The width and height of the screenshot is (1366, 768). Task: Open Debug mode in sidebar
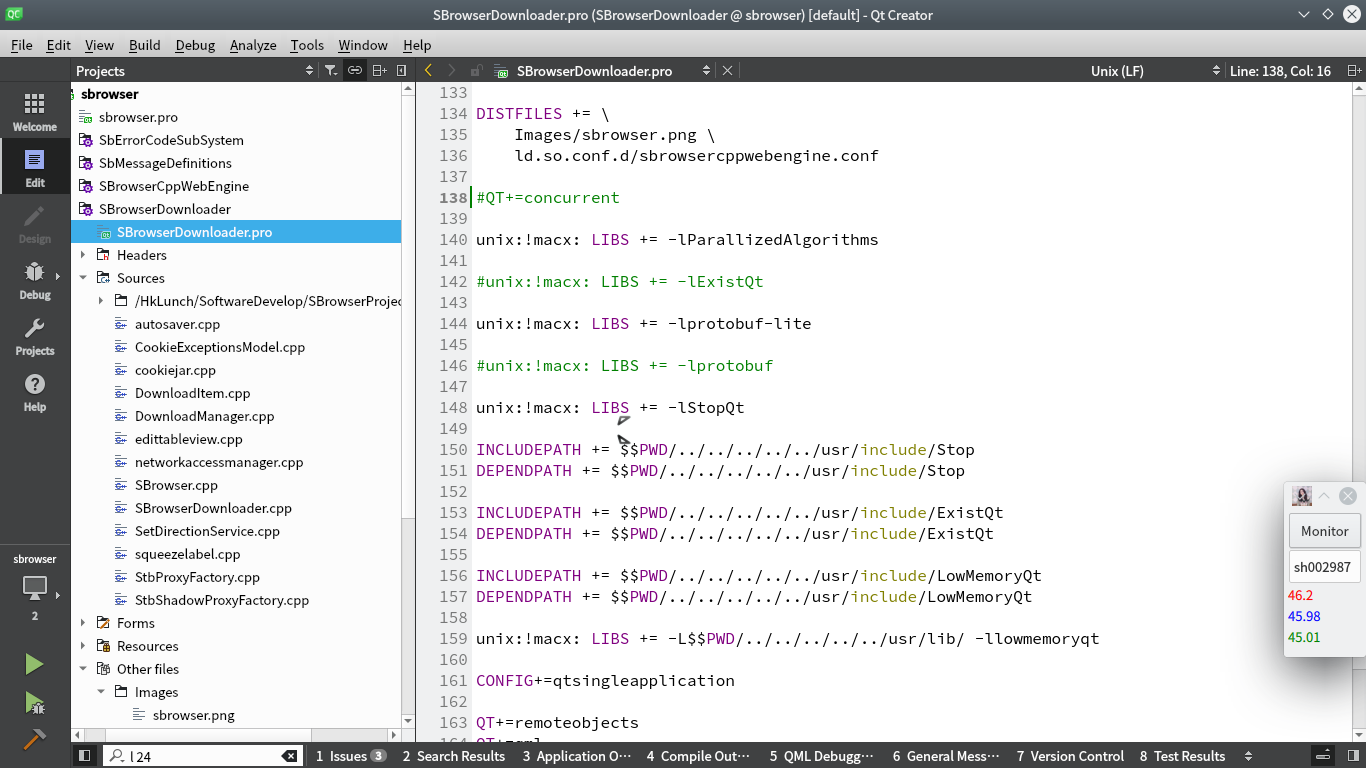click(x=35, y=280)
